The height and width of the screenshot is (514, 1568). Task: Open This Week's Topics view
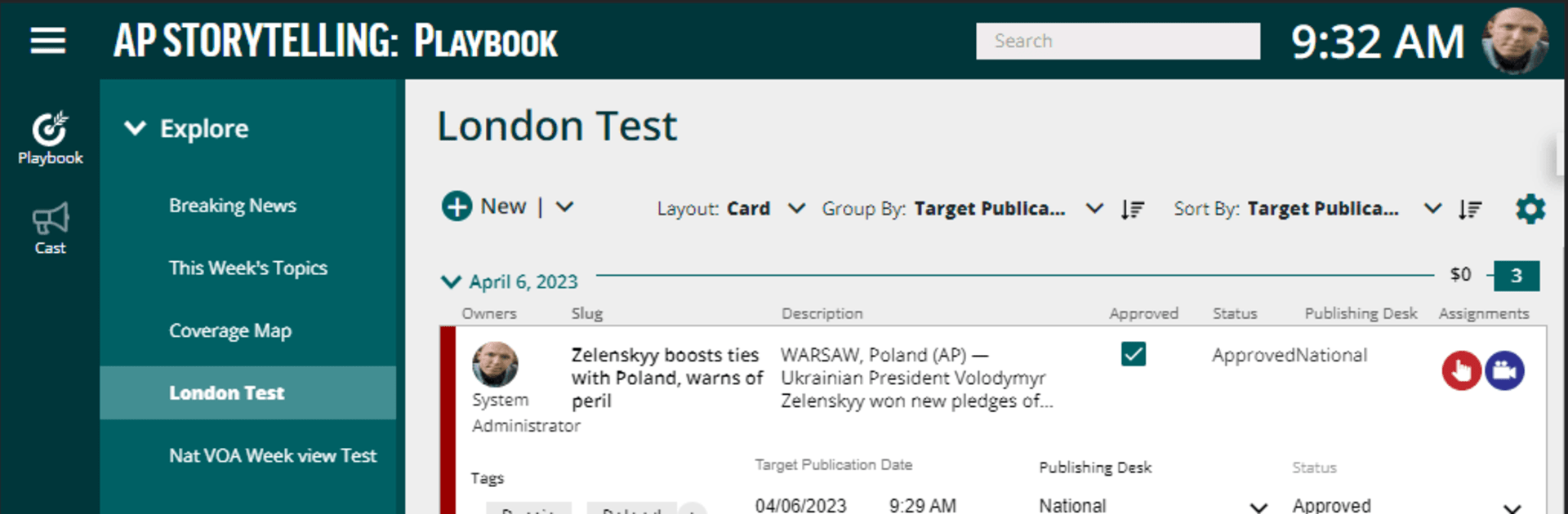[x=248, y=268]
